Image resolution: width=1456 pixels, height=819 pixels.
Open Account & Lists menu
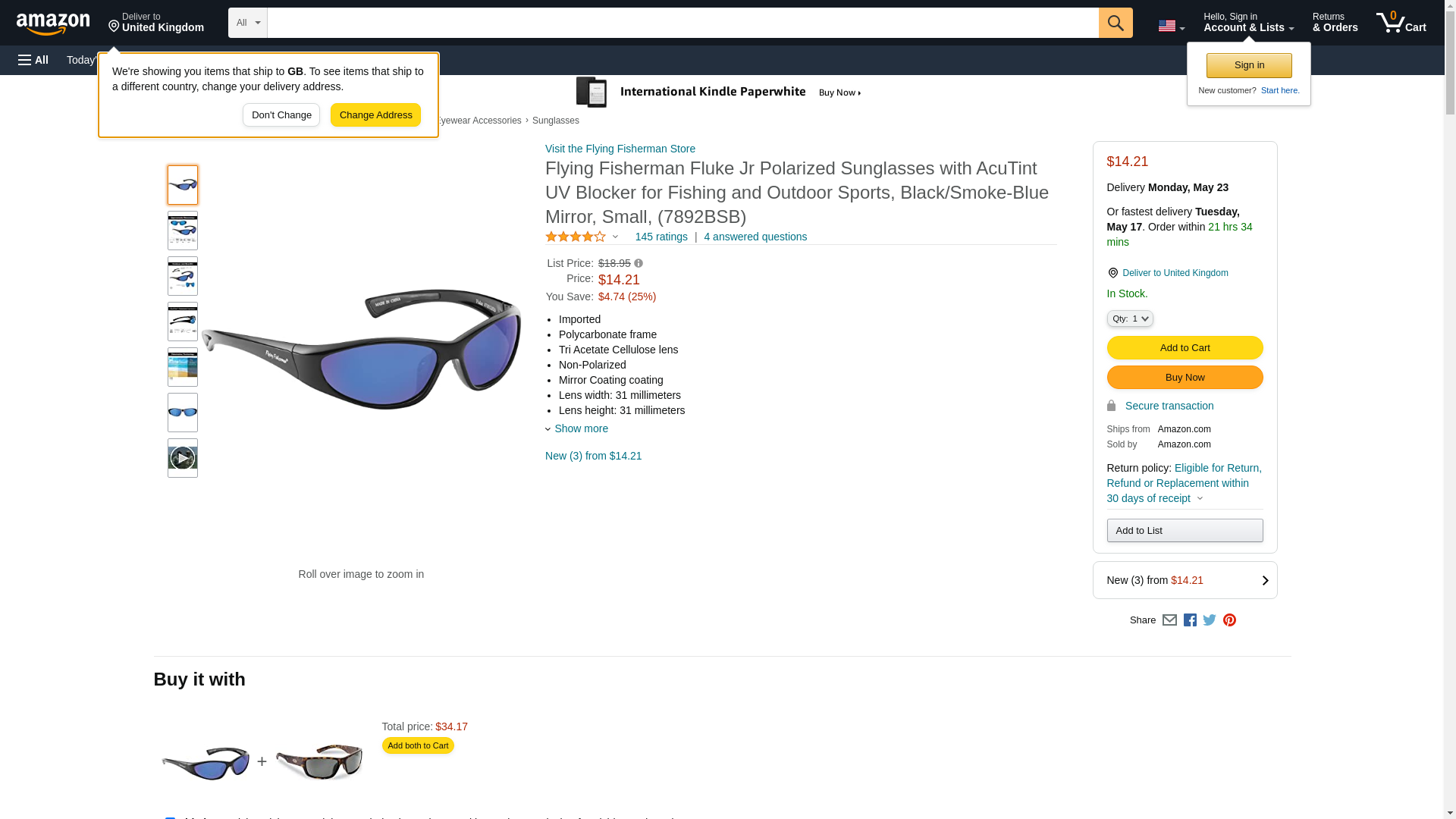(x=1248, y=23)
